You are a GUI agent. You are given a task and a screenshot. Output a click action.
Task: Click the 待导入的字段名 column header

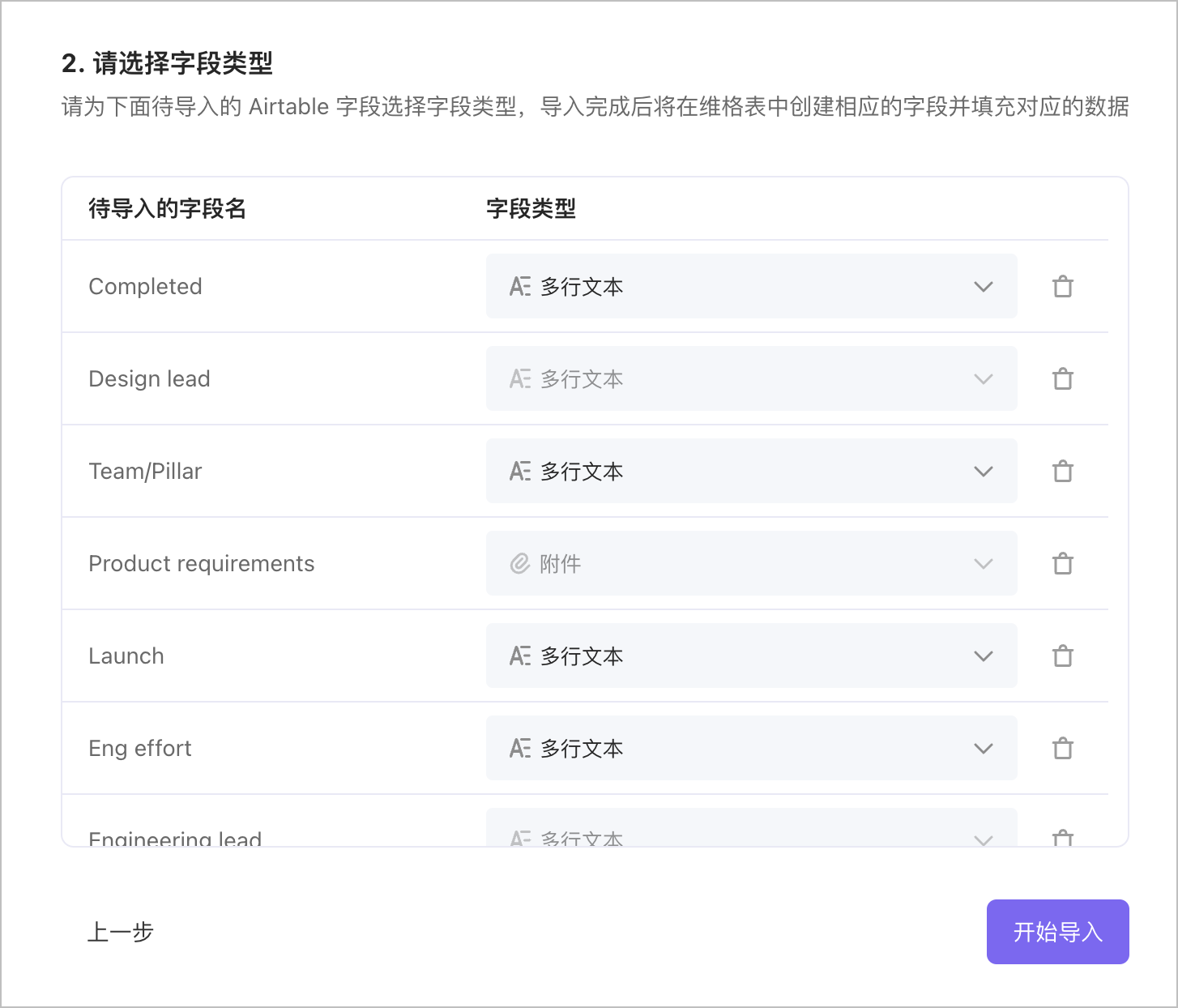click(168, 208)
